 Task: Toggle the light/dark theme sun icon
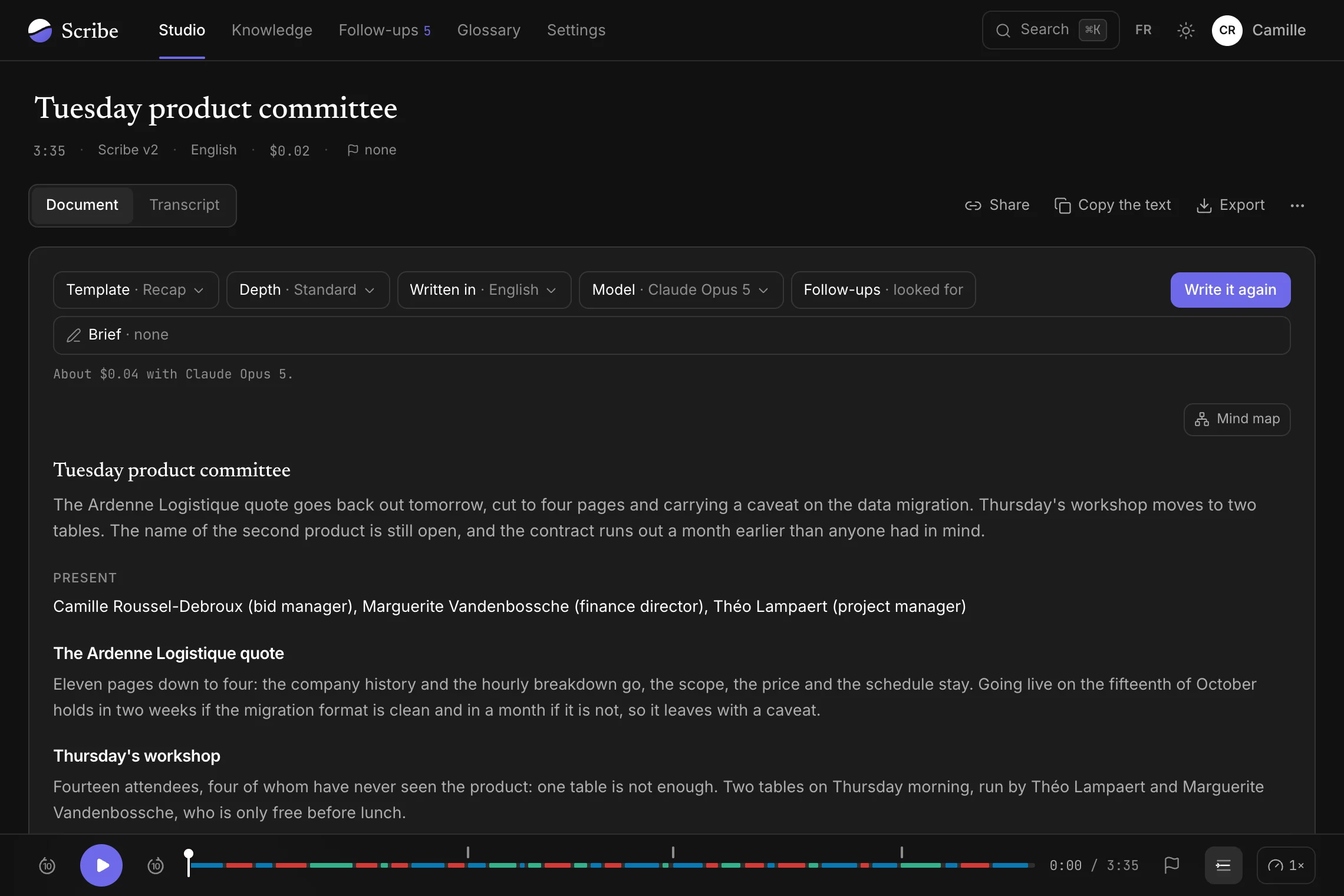coord(1185,30)
